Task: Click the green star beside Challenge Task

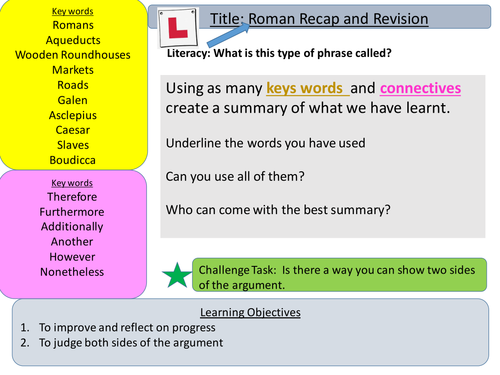Action: (177, 275)
